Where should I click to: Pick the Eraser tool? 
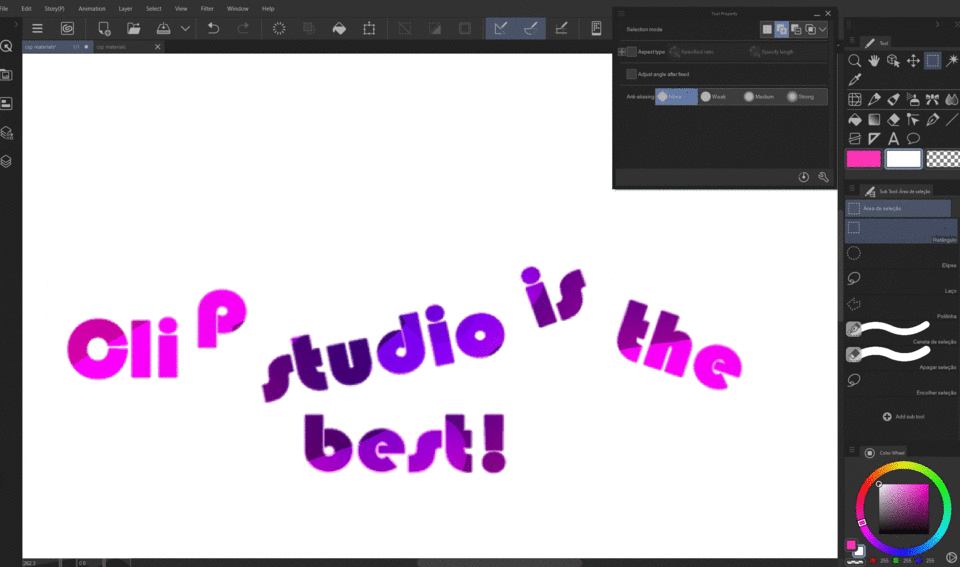[x=893, y=120]
